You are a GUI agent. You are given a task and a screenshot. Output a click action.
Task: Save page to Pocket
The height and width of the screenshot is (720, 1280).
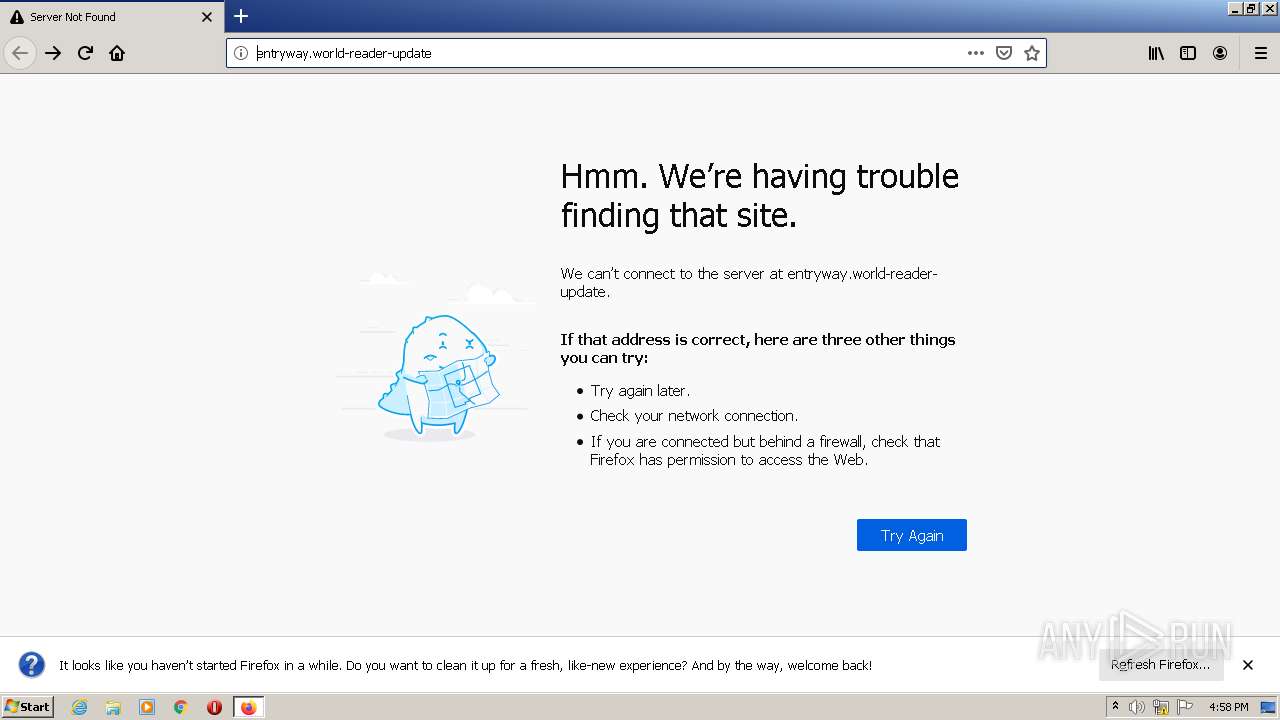click(x=1004, y=53)
